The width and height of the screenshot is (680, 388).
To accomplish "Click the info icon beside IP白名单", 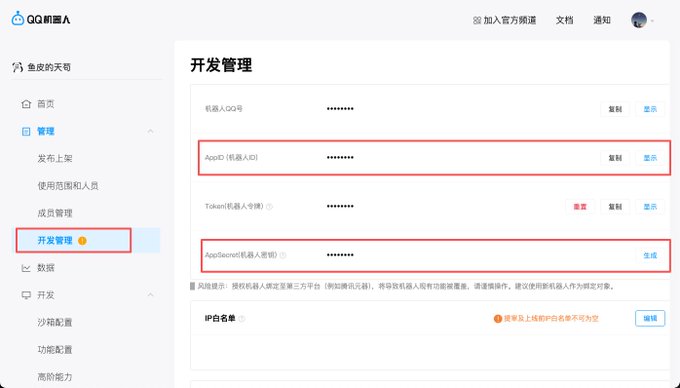I will pos(242,319).
